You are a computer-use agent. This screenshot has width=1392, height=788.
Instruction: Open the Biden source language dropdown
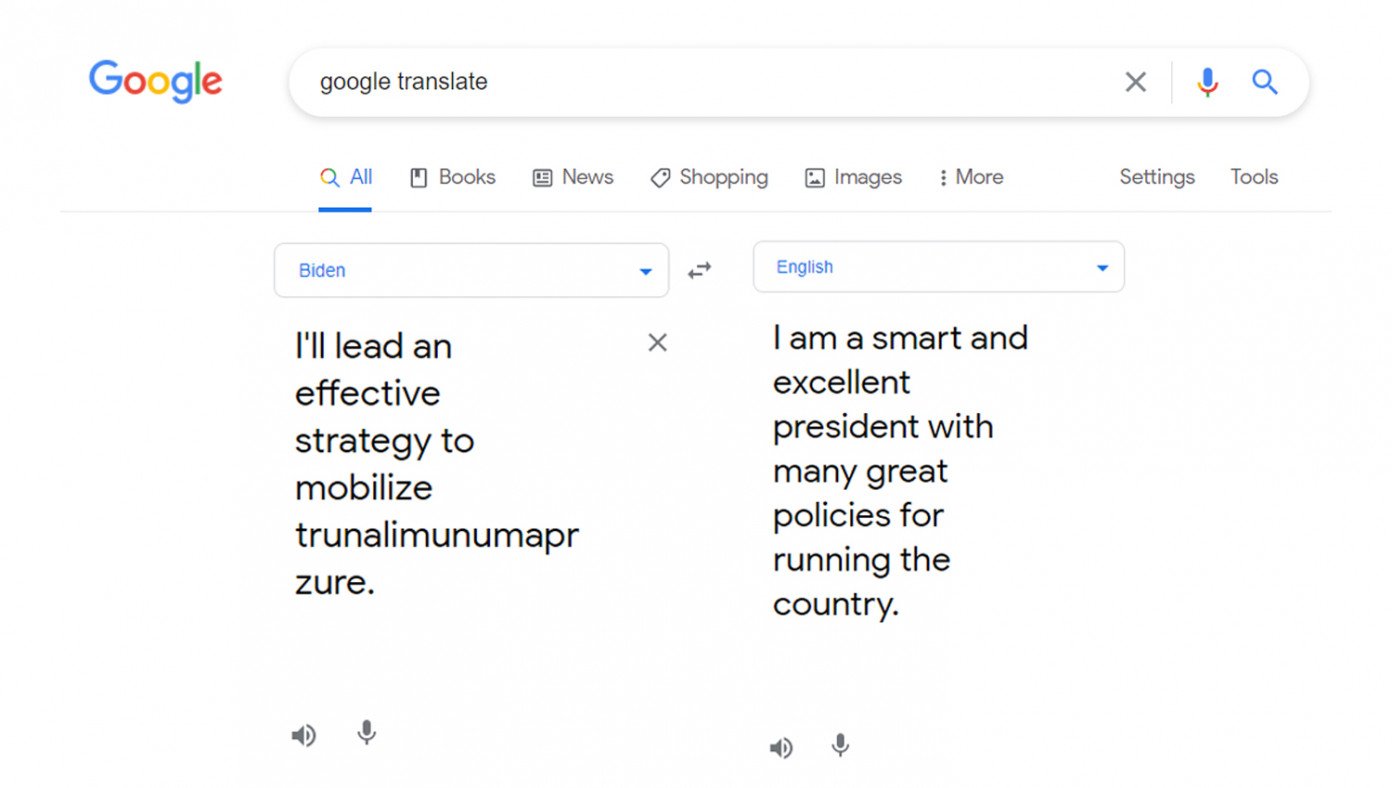point(472,270)
